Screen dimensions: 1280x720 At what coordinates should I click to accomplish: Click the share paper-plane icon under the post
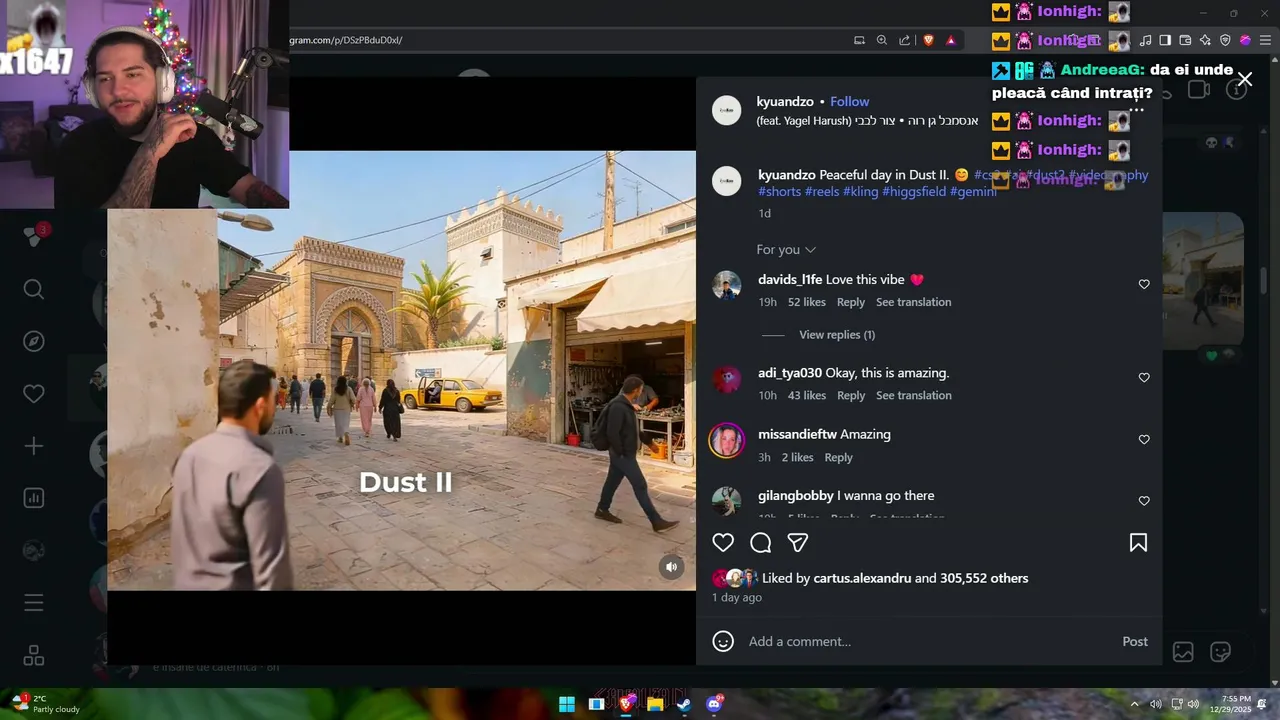click(798, 543)
